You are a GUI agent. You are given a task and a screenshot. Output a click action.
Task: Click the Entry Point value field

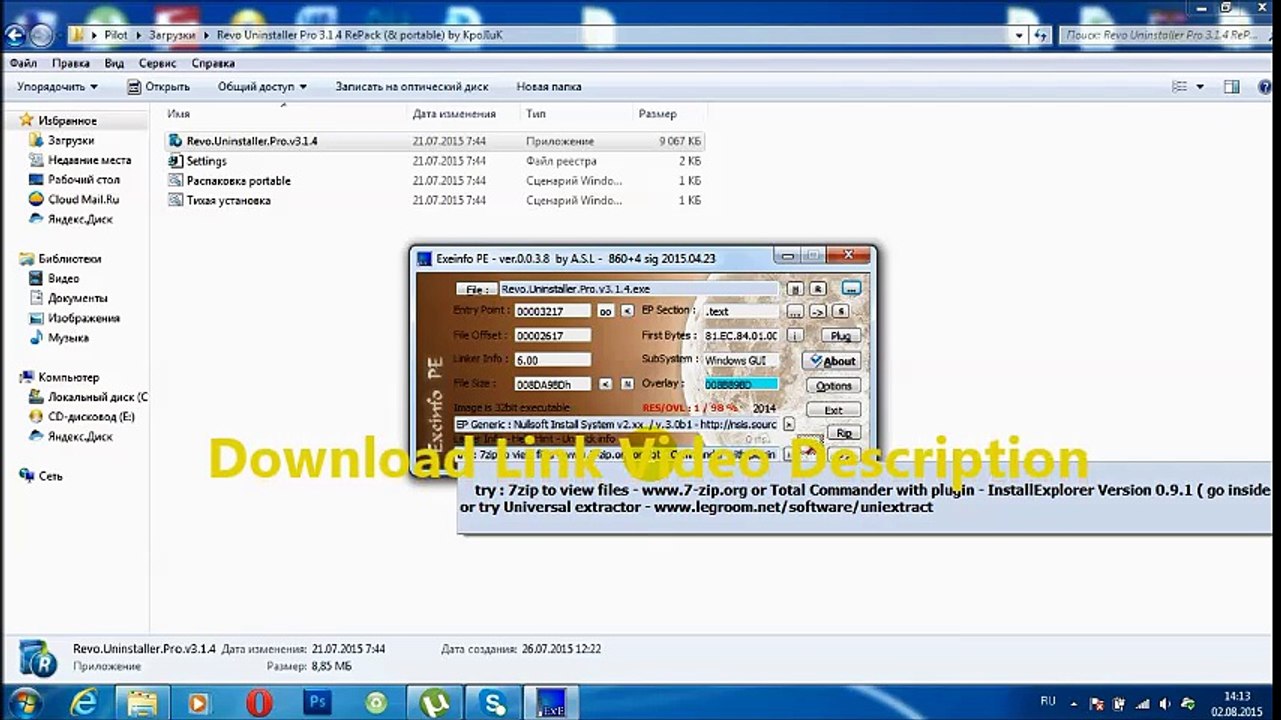point(552,311)
